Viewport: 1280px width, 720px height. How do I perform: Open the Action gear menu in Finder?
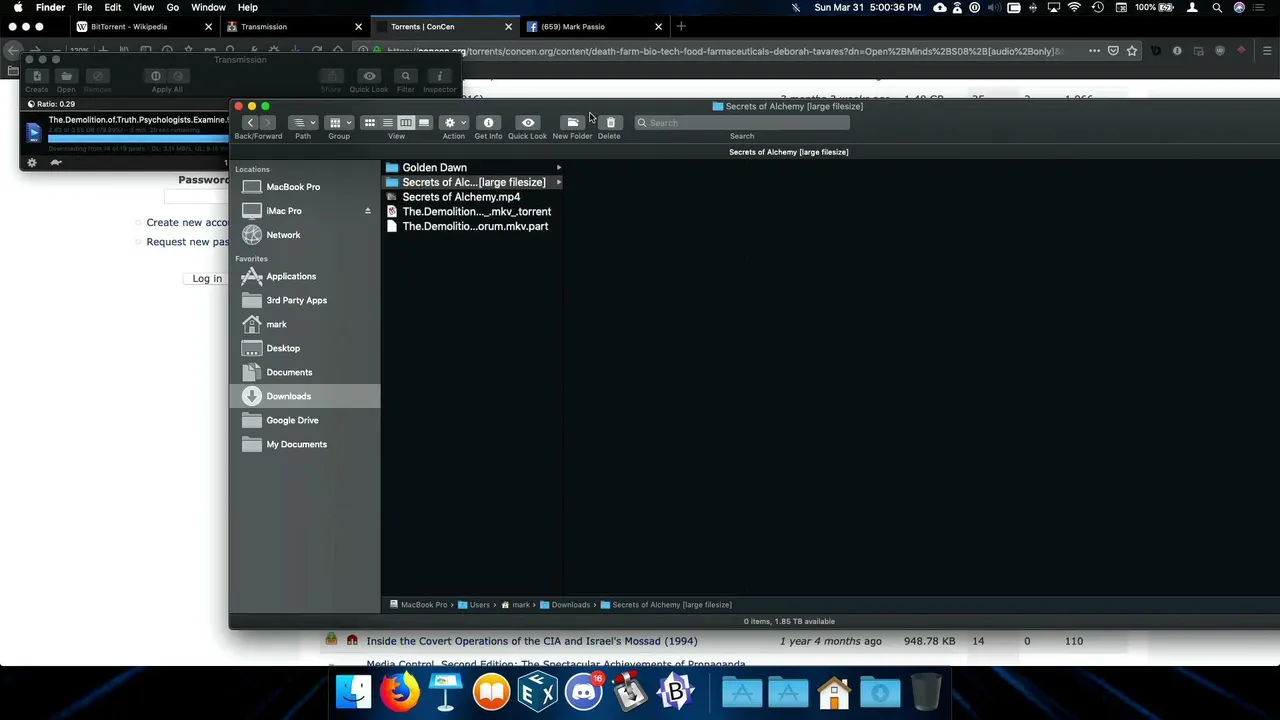pos(454,123)
